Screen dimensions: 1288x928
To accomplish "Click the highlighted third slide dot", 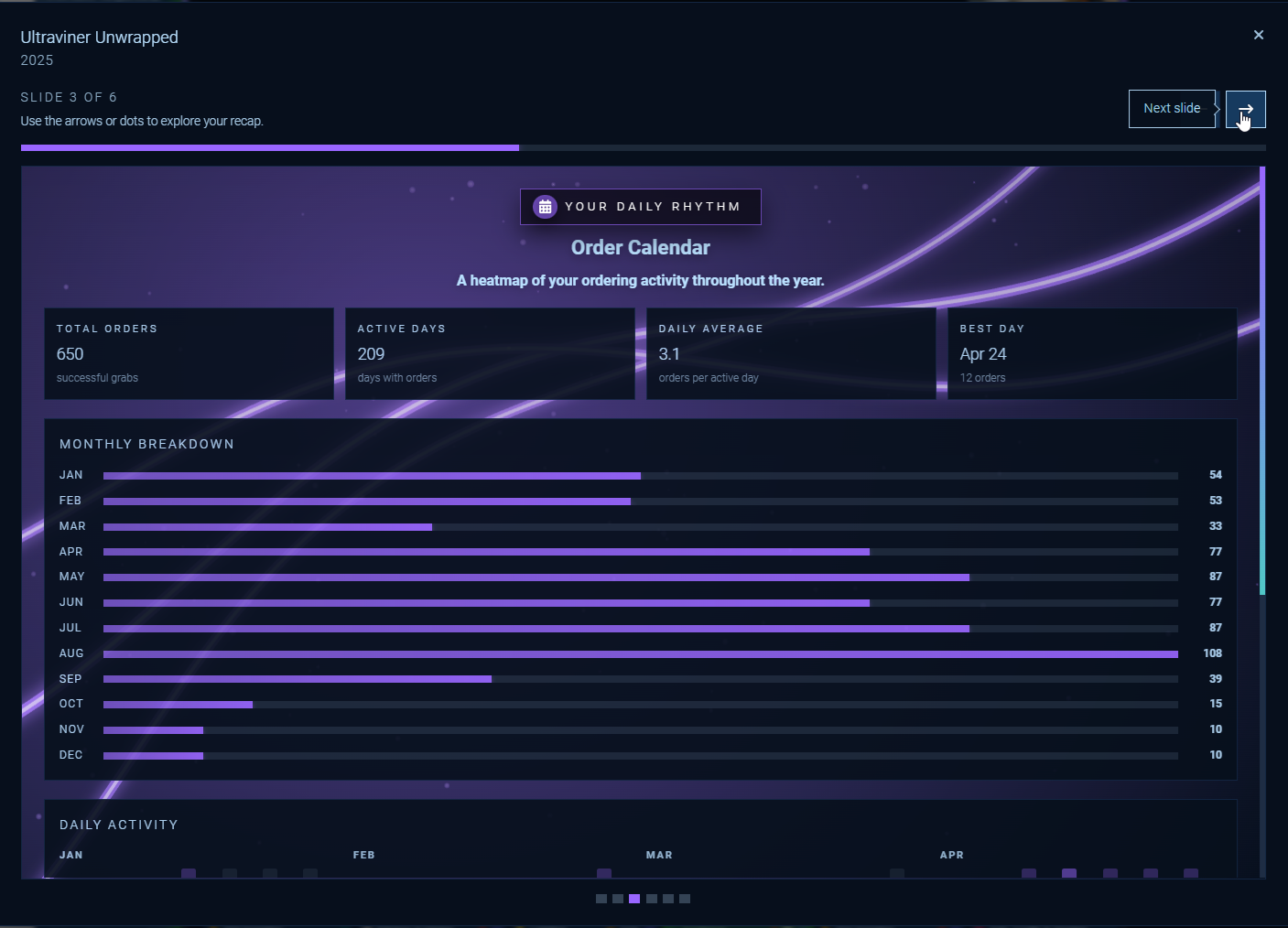I will tap(634, 899).
